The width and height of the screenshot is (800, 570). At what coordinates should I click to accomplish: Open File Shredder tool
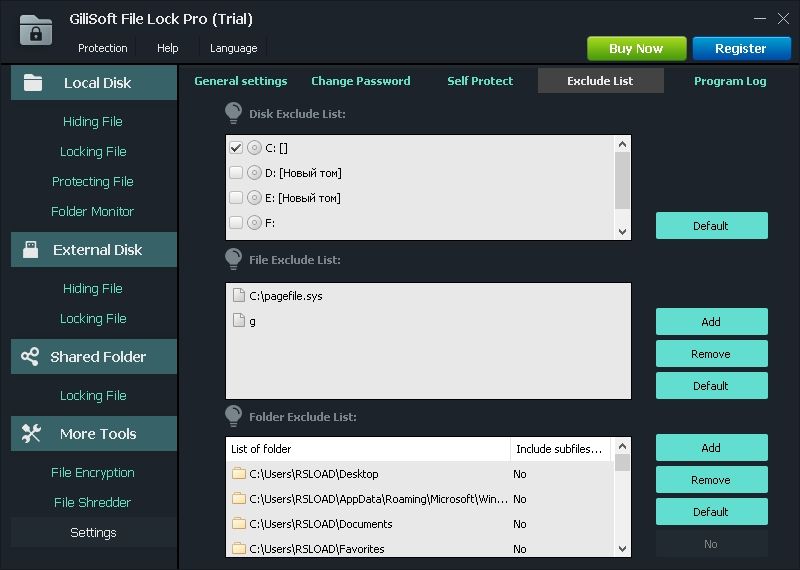coord(93,503)
